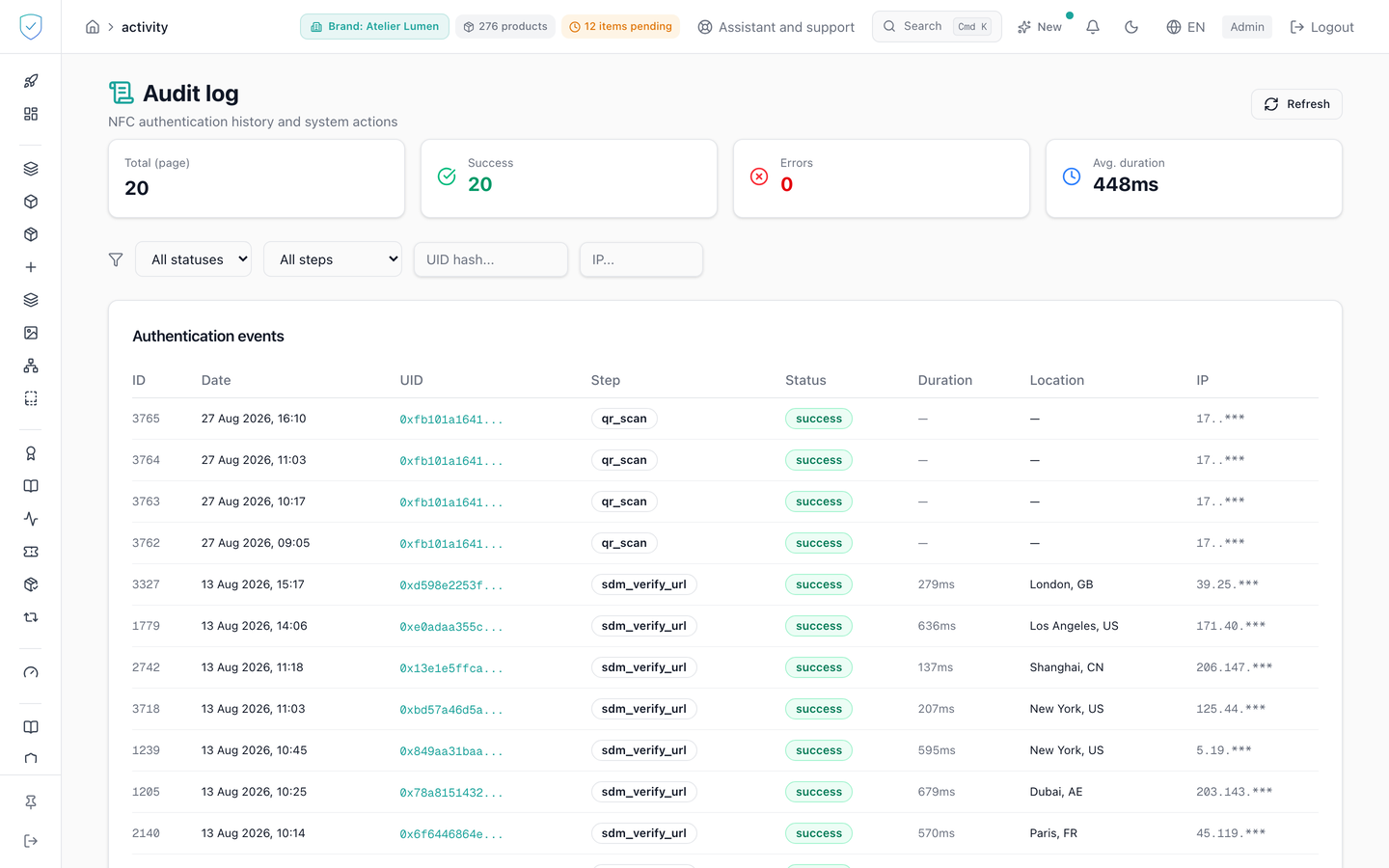Click the Audit log scroll icon
The image size is (1389, 868).
(x=122, y=93)
